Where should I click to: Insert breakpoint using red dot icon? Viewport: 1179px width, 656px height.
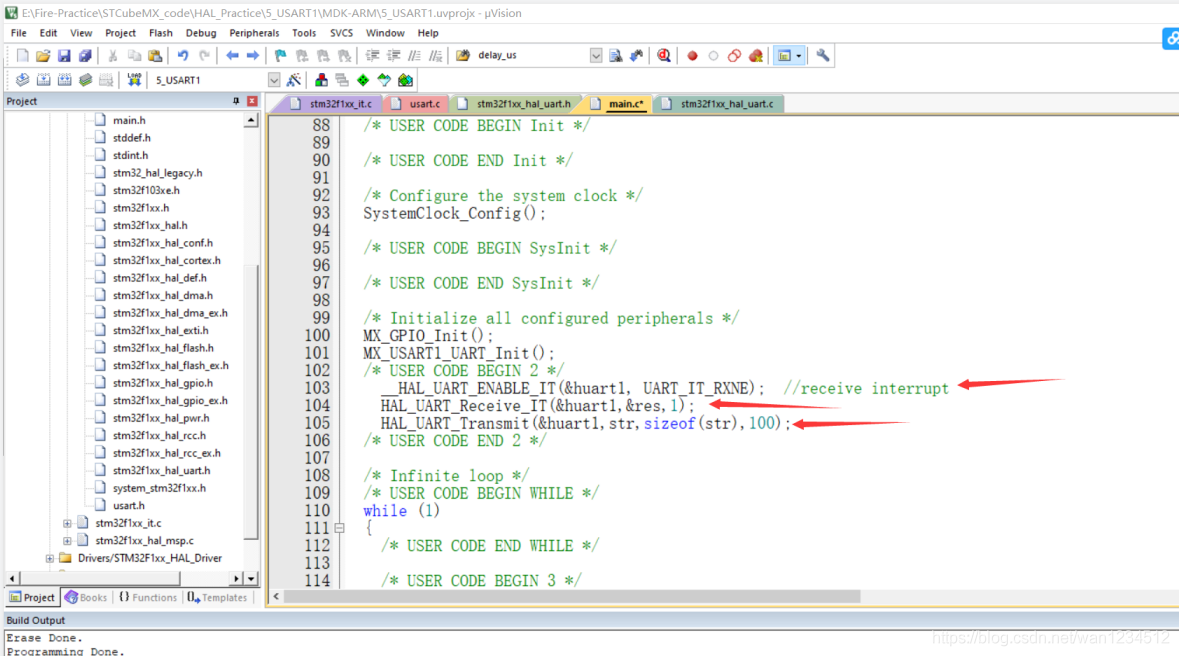(x=692, y=56)
